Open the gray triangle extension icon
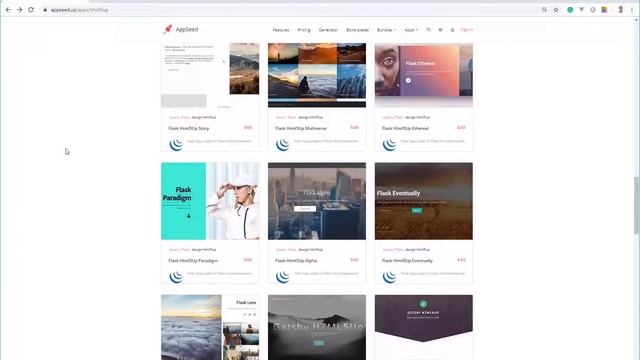The image size is (640, 360). tap(582, 9)
